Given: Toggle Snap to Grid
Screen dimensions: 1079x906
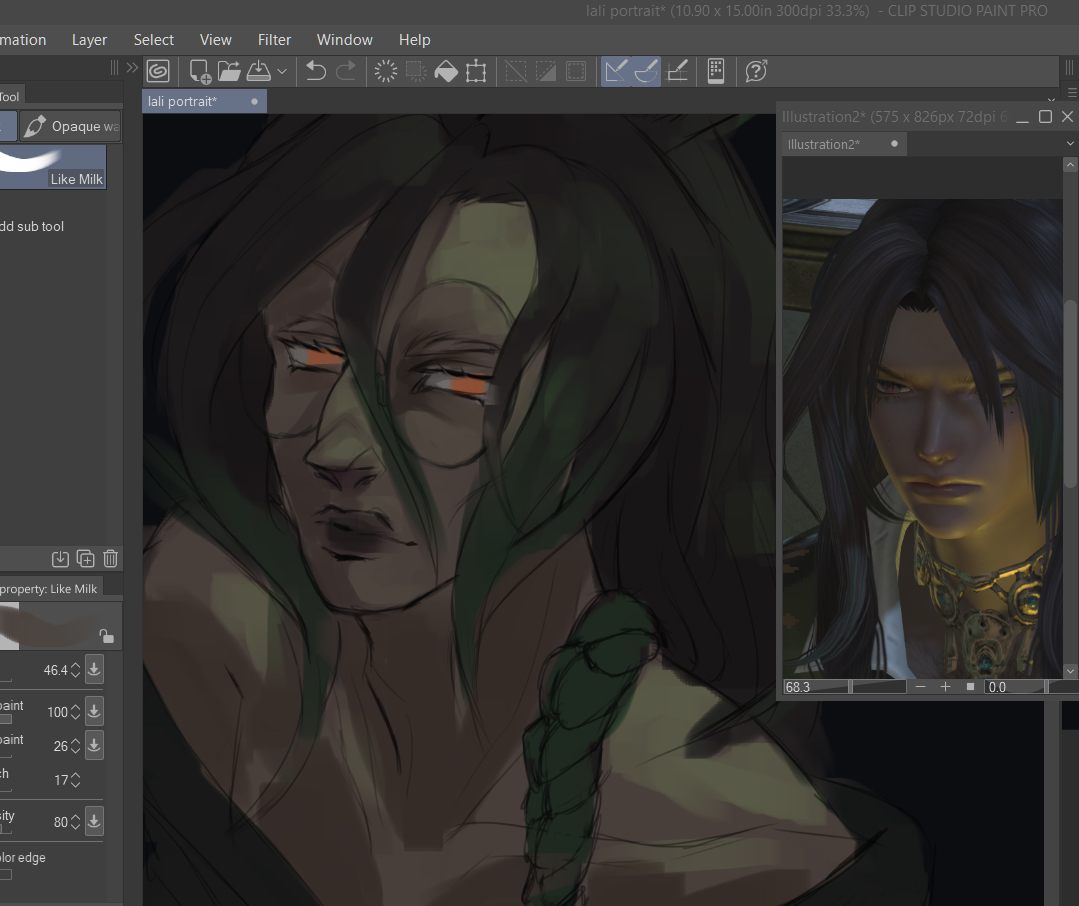Looking at the screenshot, I should point(677,71).
